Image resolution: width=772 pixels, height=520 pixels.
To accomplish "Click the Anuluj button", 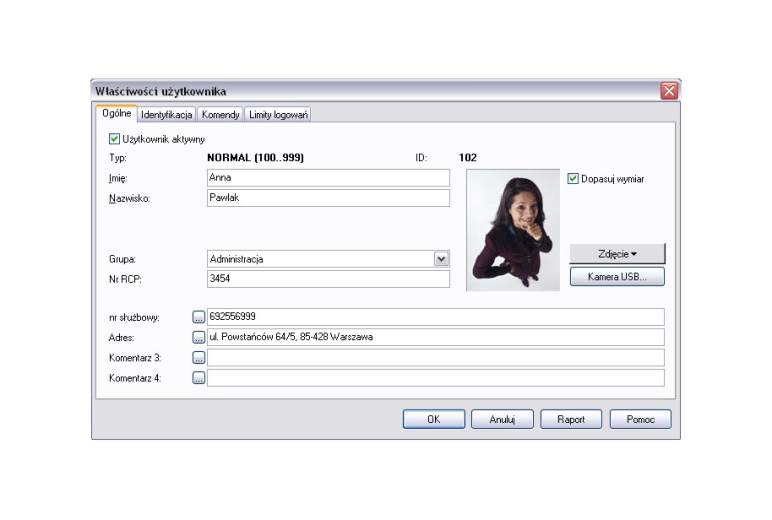I will click(502, 419).
